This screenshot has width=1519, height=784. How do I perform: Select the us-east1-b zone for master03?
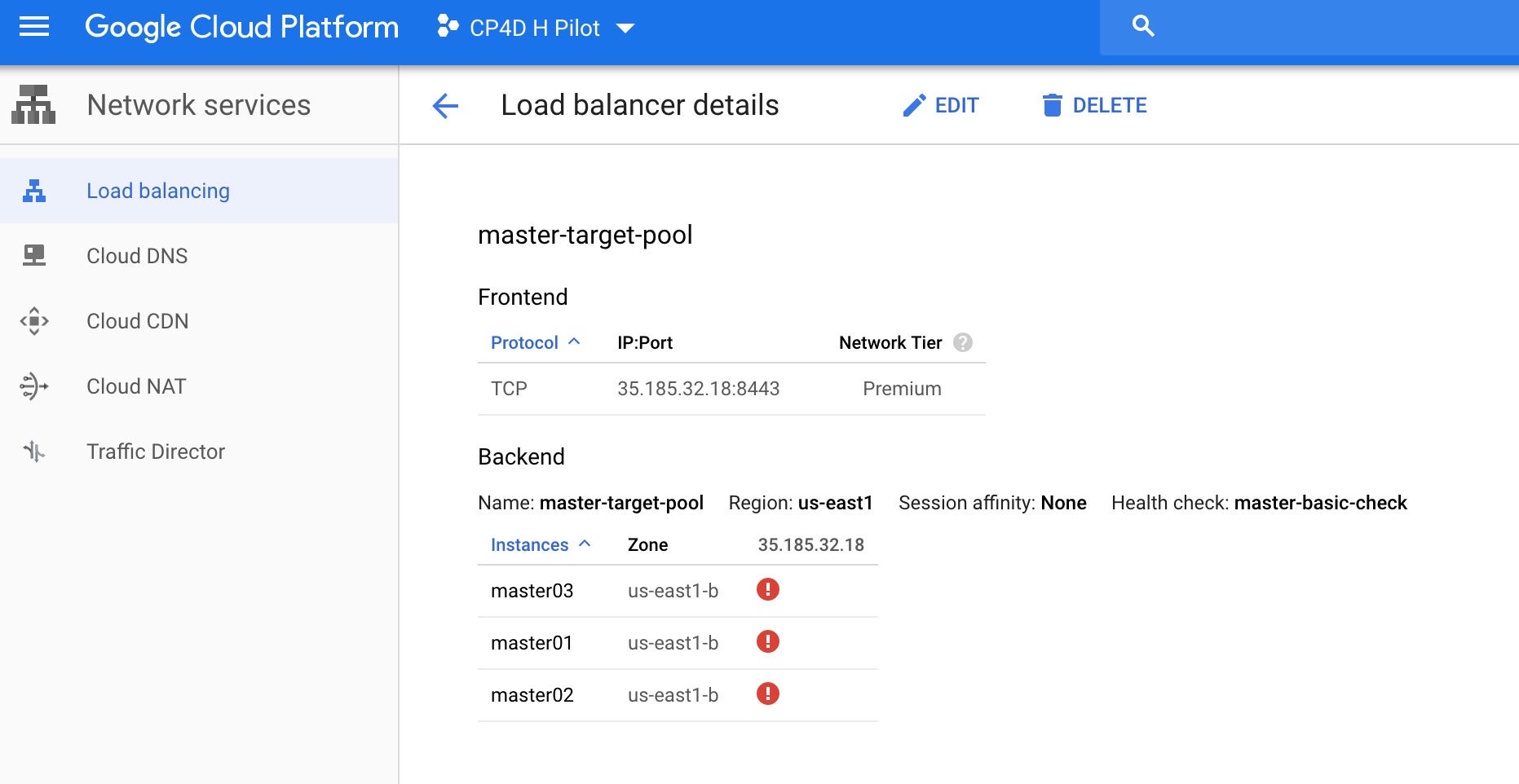click(673, 591)
